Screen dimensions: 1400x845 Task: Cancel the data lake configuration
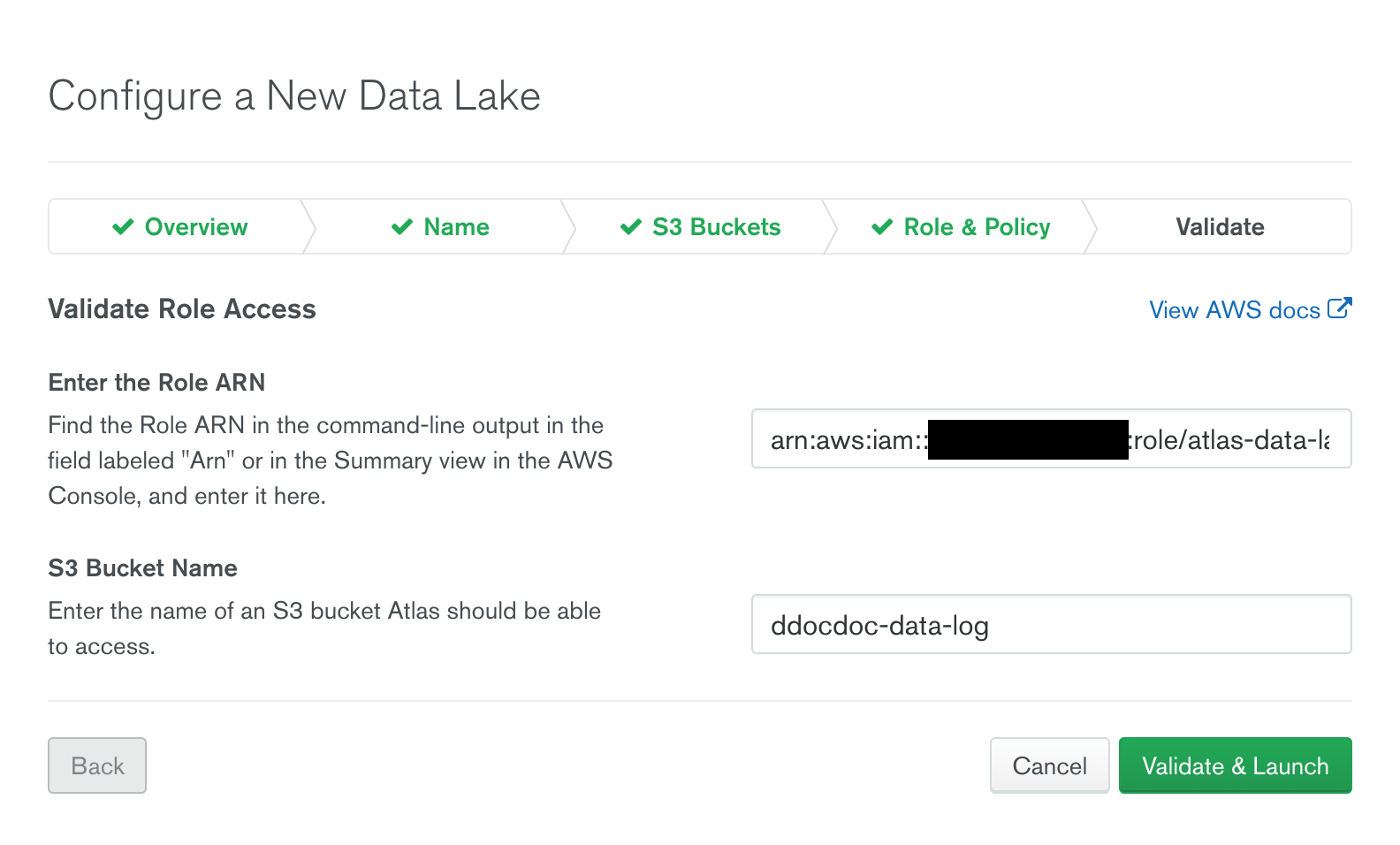pyautogui.click(x=1049, y=765)
